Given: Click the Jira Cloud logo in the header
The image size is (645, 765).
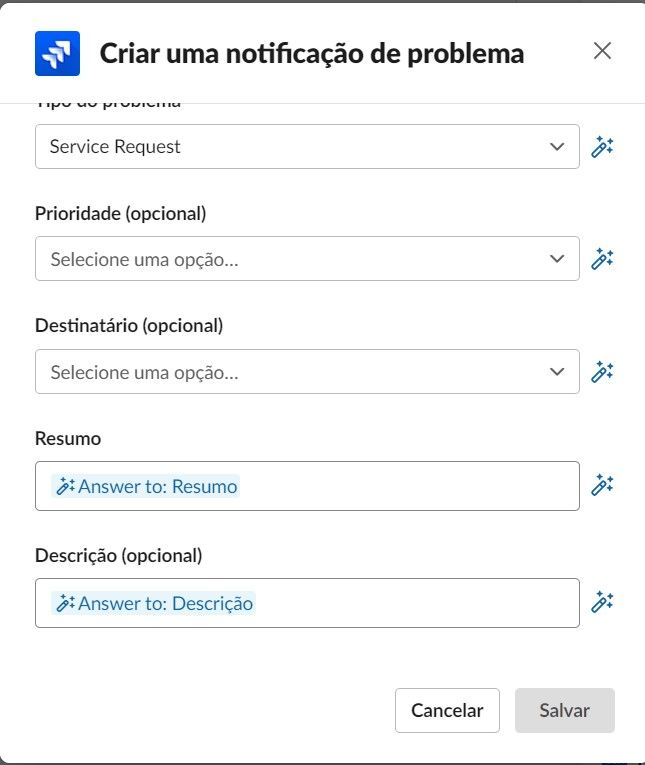Looking at the screenshot, I should (x=57, y=53).
